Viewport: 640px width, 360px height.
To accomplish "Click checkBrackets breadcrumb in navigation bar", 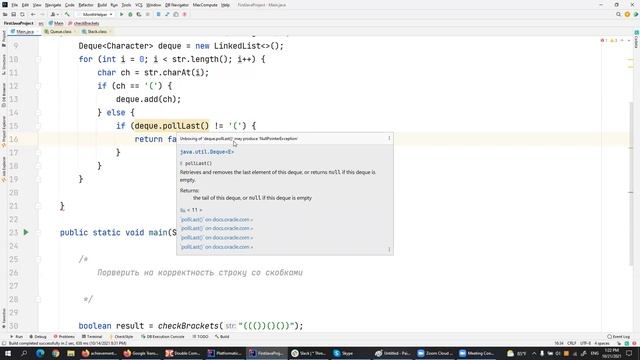I will (x=84, y=23).
